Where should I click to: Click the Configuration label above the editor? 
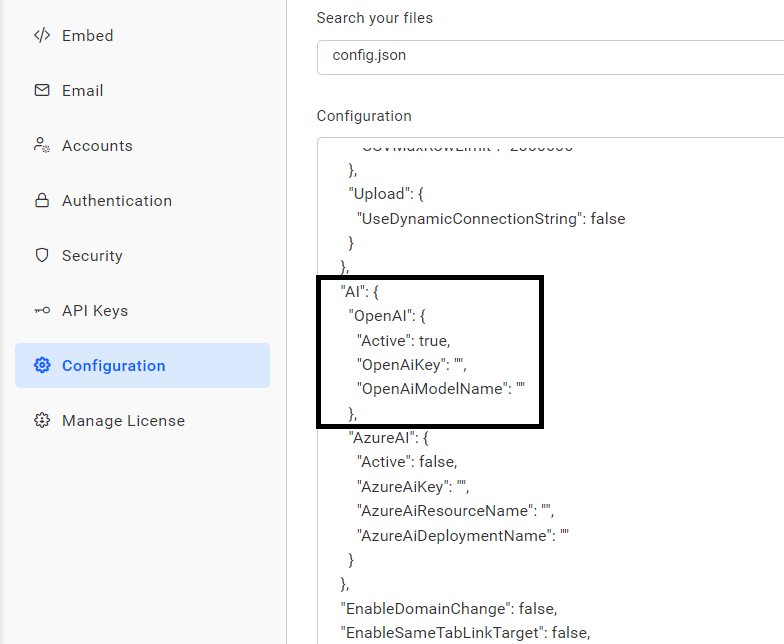click(364, 116)
